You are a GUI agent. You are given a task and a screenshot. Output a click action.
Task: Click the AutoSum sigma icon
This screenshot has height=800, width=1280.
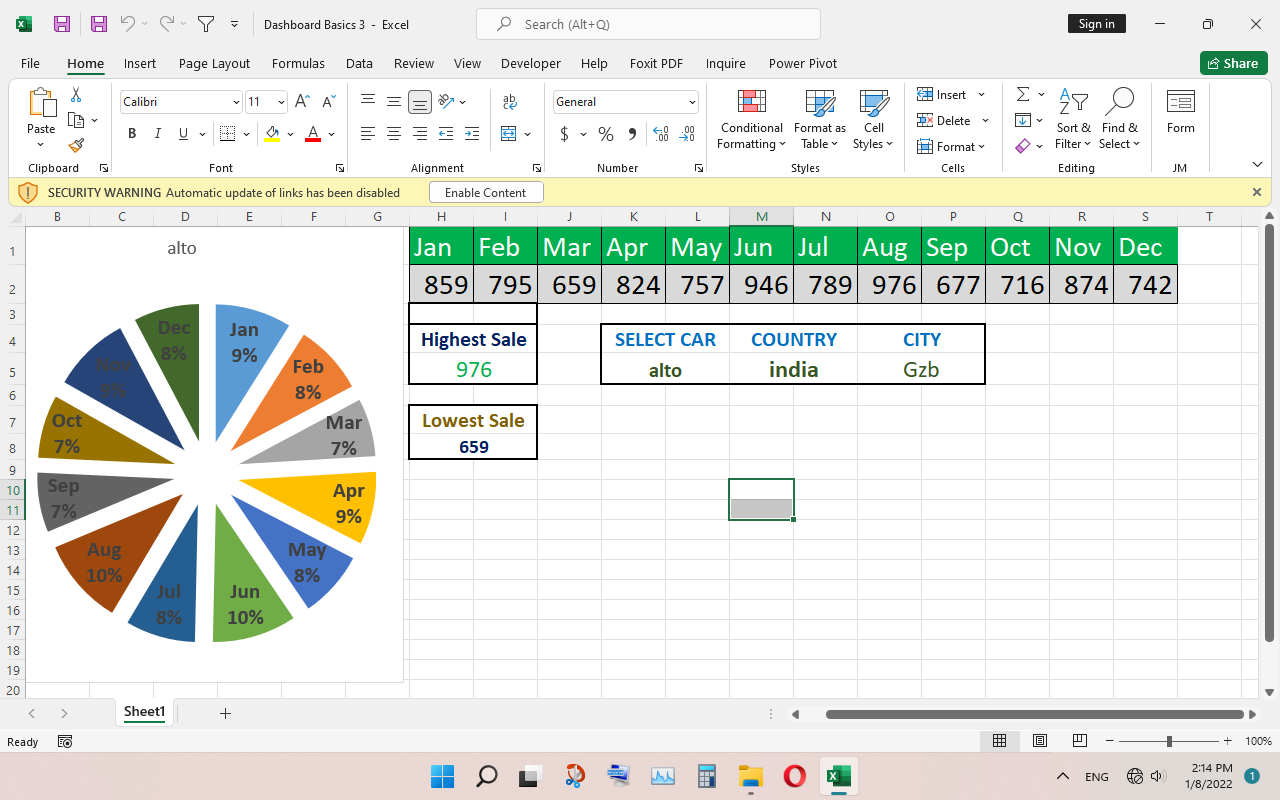[1023, 94]
